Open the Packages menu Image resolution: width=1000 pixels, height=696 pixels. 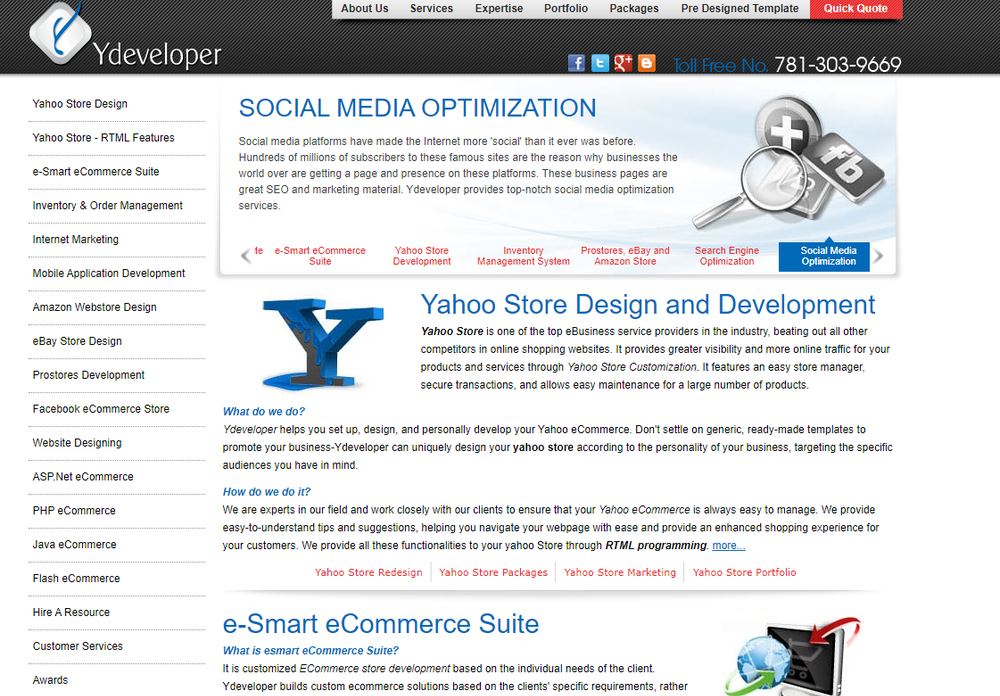pyautogui.click(x=634, y=8)
